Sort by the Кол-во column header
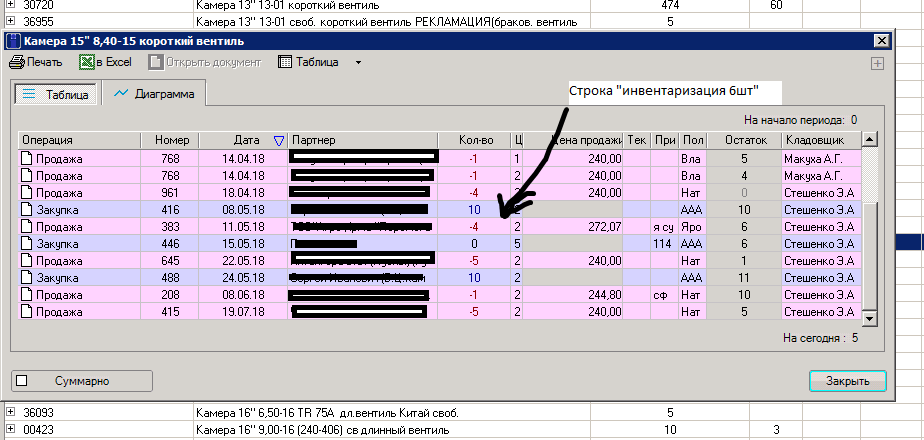 (474, 140)
